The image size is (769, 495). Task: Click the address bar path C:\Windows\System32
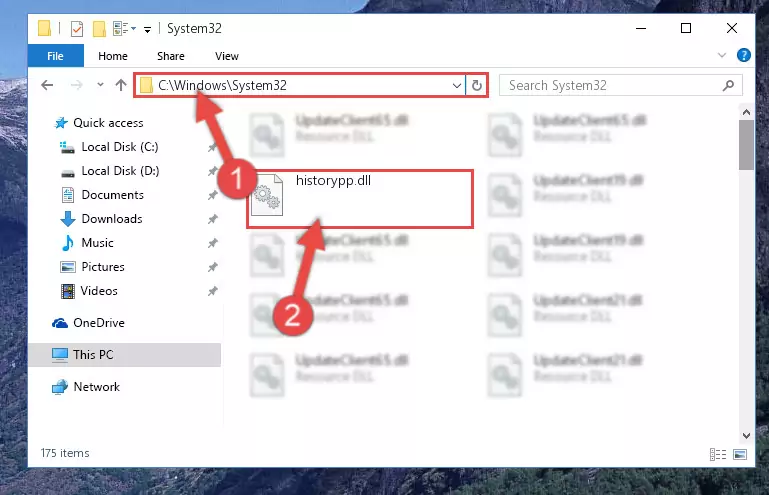pos(222,85)
